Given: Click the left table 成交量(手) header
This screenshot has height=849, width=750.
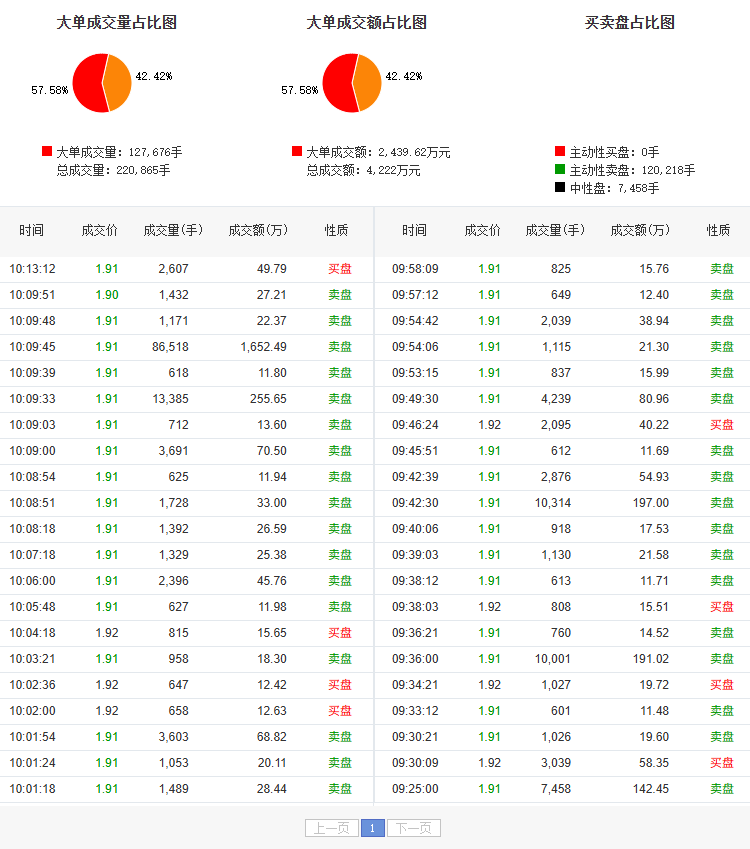Looking at the screenshot, I should tap(173, 231).
